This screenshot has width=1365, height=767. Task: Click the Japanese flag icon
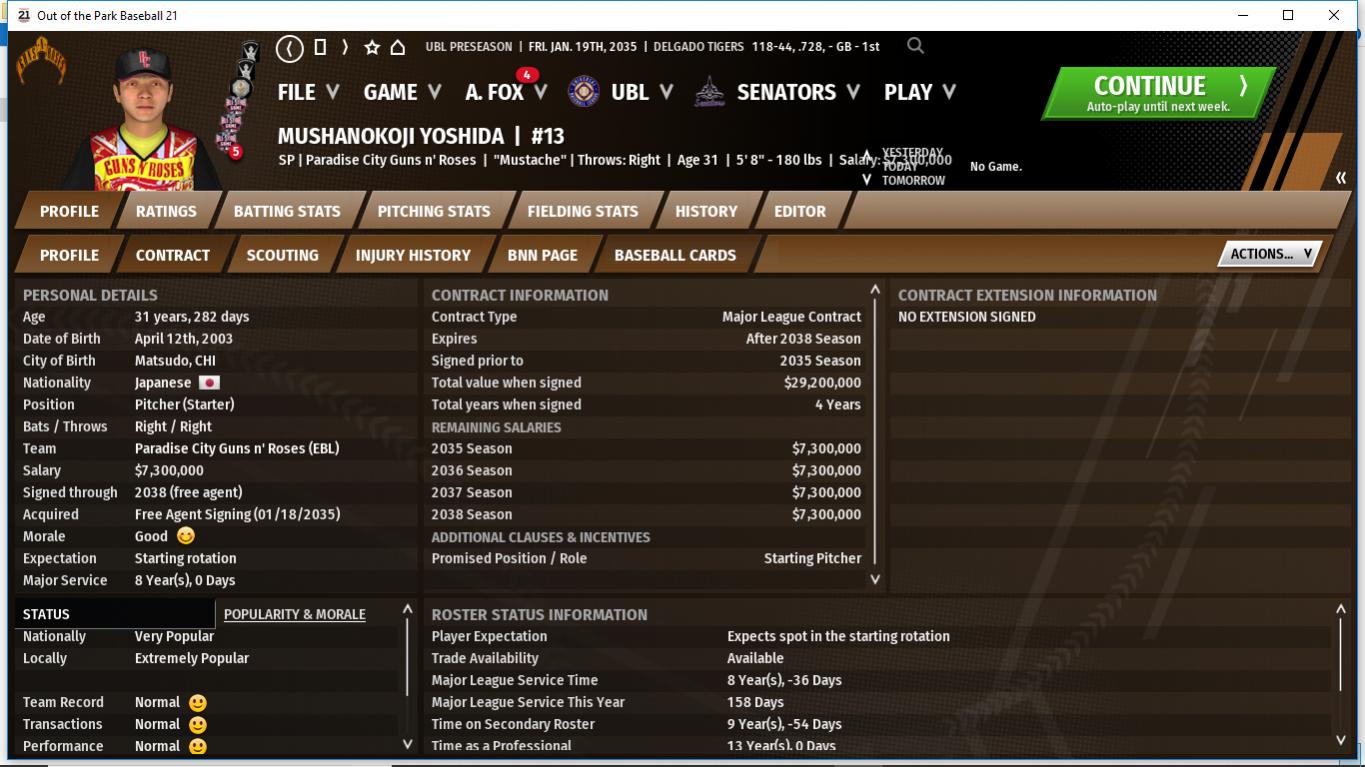pyautogui.click(x=209, y=383)
